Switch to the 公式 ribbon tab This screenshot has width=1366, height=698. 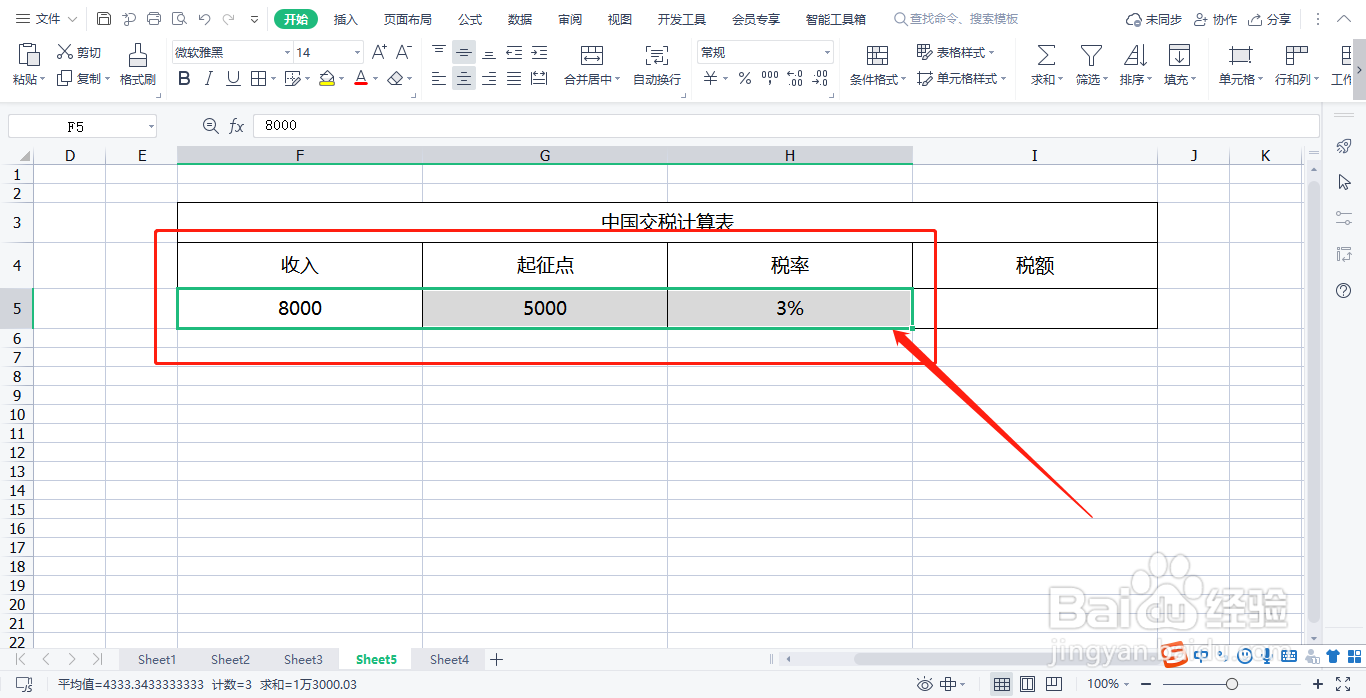pyautogui.click(x=469, y=18)
